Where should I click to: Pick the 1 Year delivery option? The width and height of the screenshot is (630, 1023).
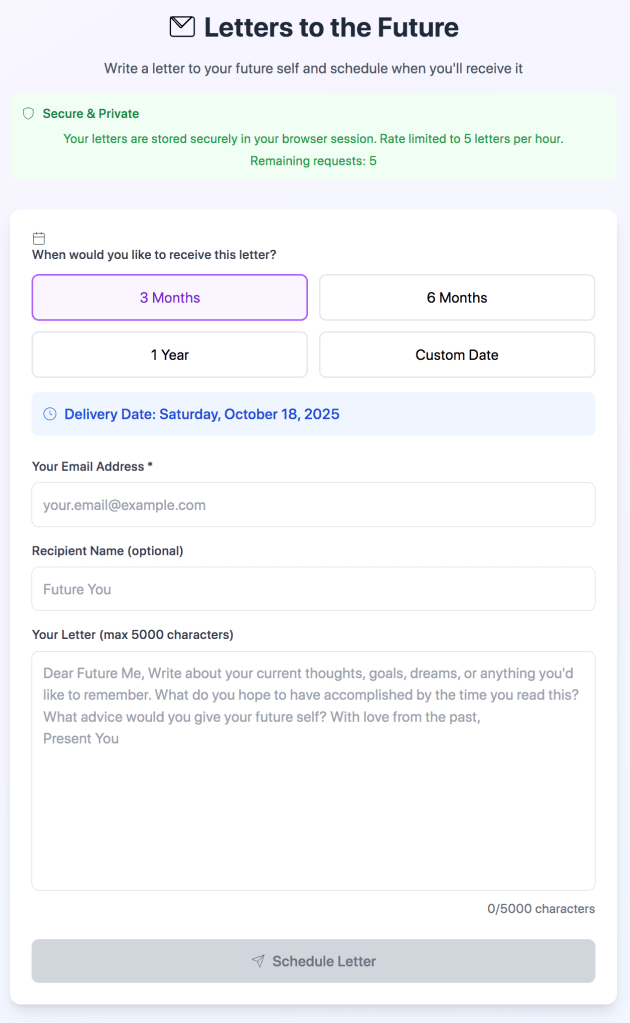169,355
